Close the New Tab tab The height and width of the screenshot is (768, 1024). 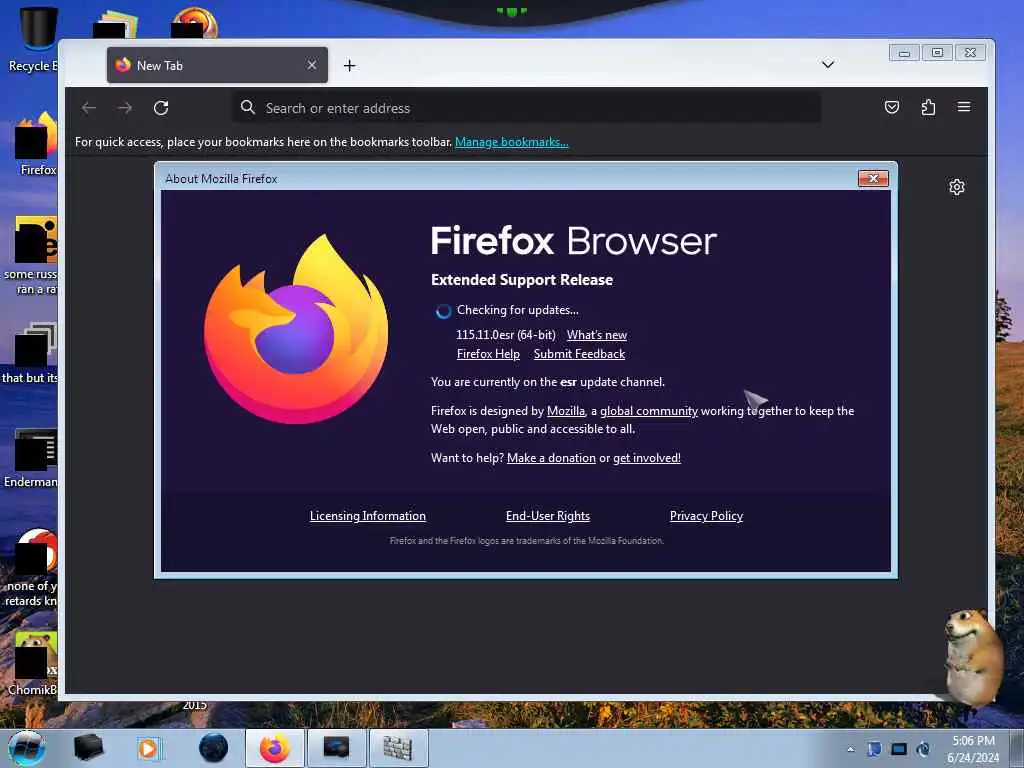tap(312, 65)
